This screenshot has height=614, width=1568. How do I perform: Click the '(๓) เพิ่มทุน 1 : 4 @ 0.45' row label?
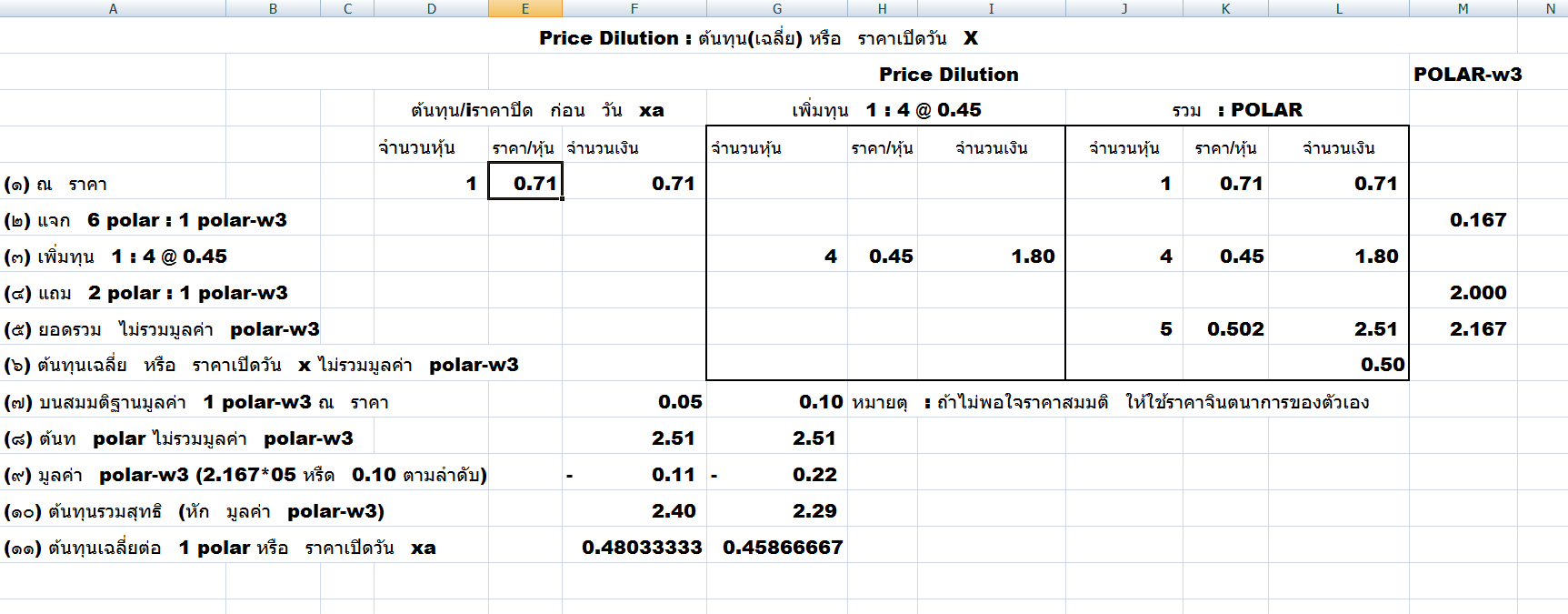point(115,257)
